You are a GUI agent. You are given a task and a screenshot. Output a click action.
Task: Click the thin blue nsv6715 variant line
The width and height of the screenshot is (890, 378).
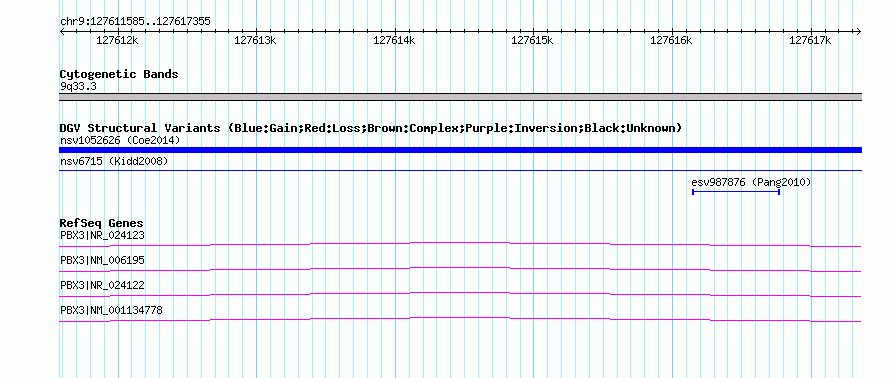(x=460, y=170)
